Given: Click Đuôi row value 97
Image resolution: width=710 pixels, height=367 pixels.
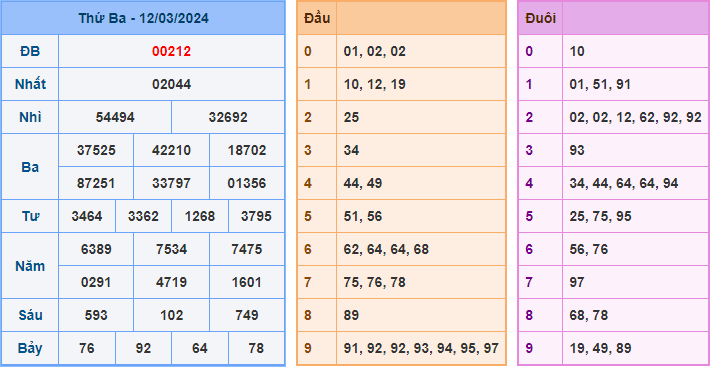Looking at the screenshot, I should click(x=577, y=282).
